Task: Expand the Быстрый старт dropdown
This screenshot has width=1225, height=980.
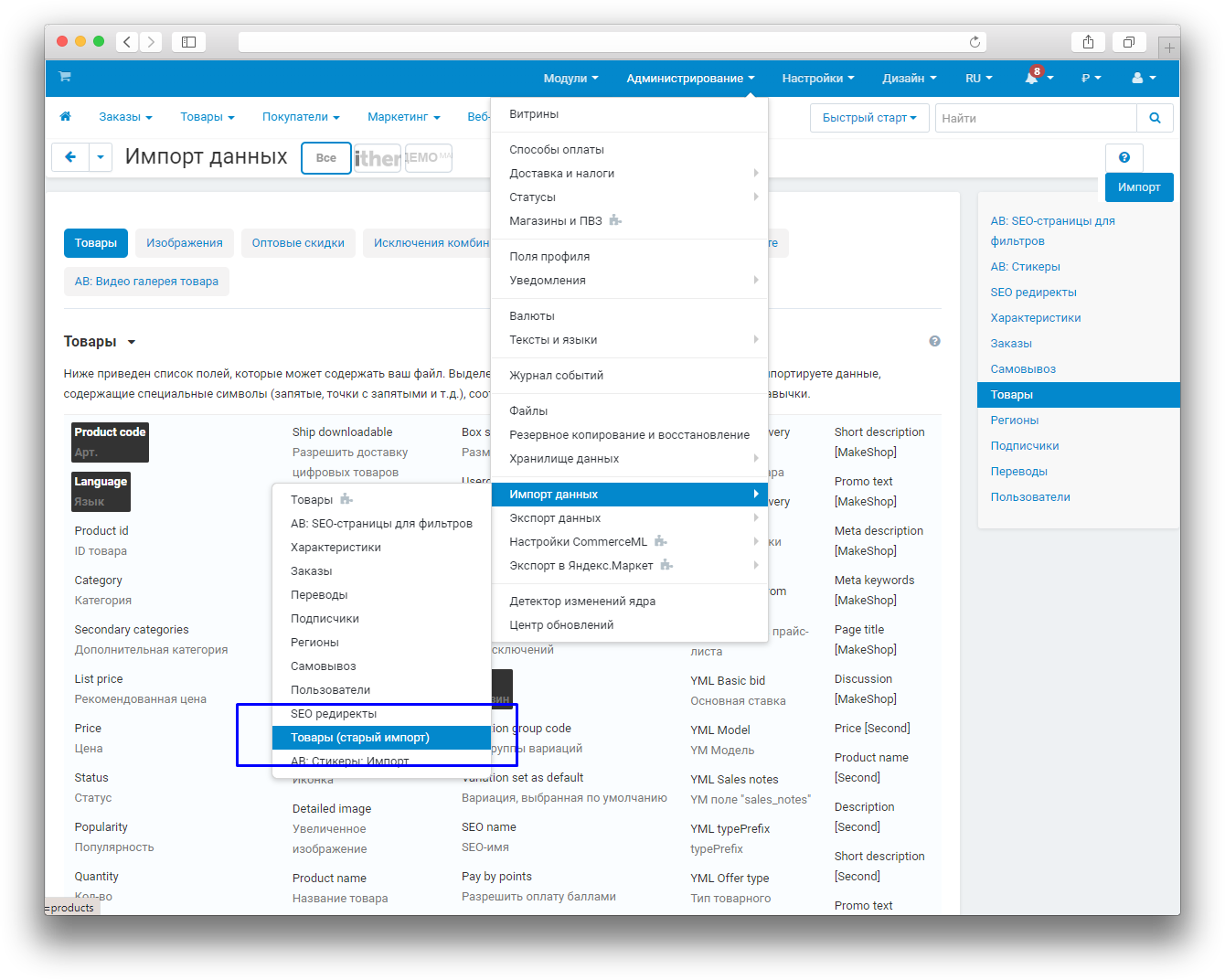Action: pos(868,118)
